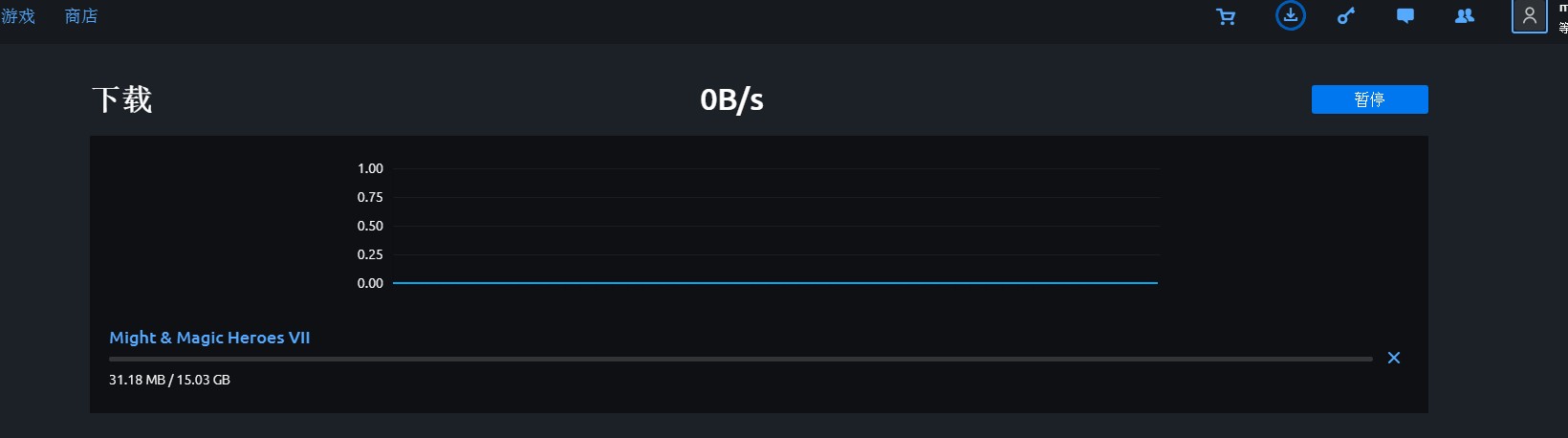Open the user profile avatar
The image size is (1568, 438).
pyautogui.click(x=1529, y=16)
